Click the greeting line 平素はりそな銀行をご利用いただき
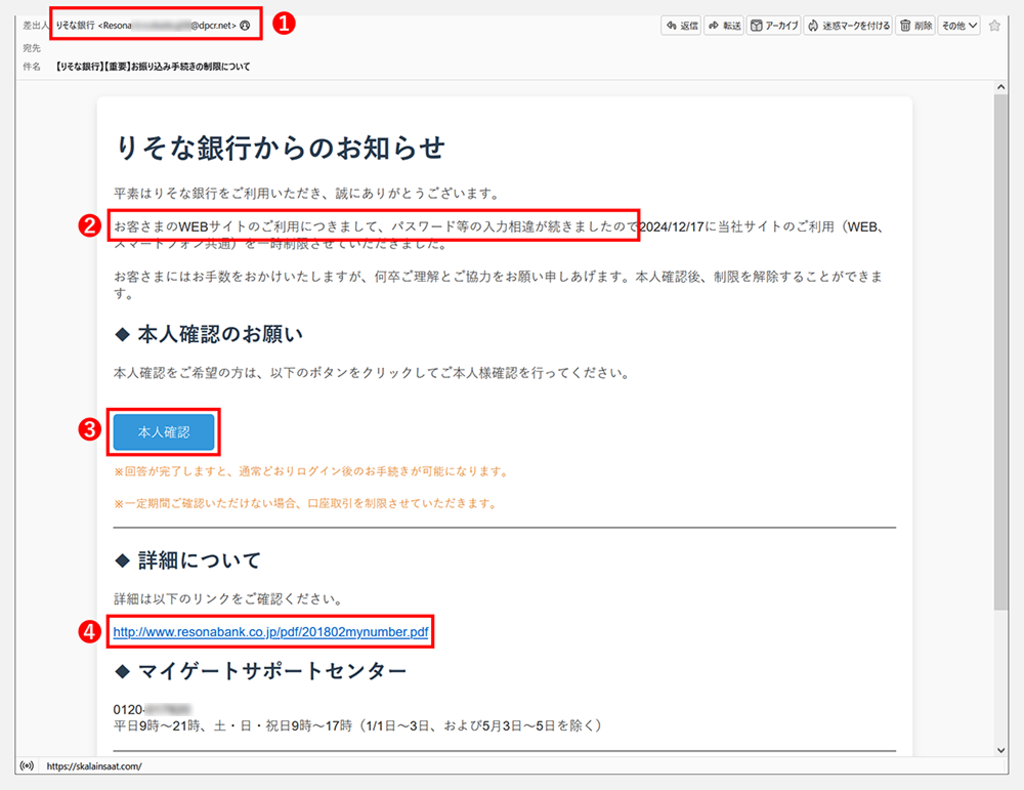The height and width of the screenshot is (790, 1024). pyautogui.click(x=307, y=193)
